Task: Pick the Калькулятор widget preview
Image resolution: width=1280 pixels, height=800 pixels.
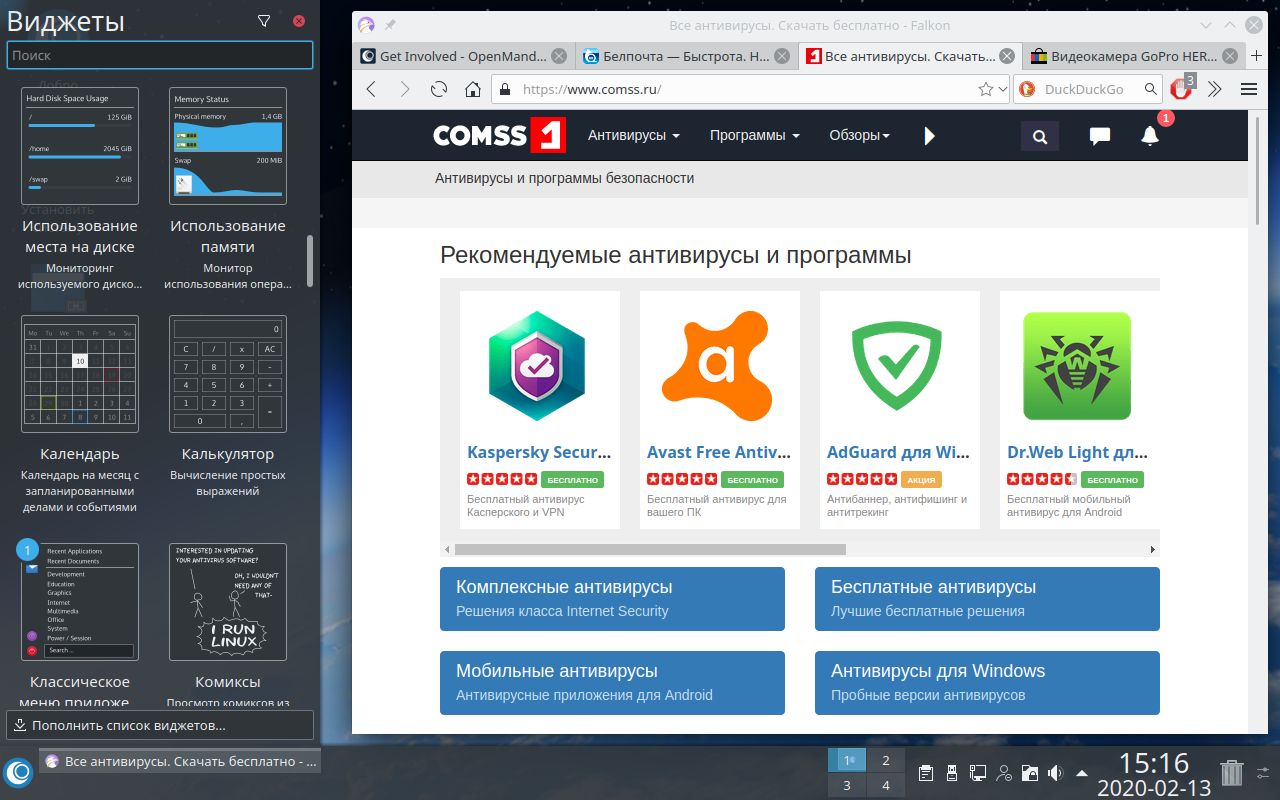Action: coord(228,374)
